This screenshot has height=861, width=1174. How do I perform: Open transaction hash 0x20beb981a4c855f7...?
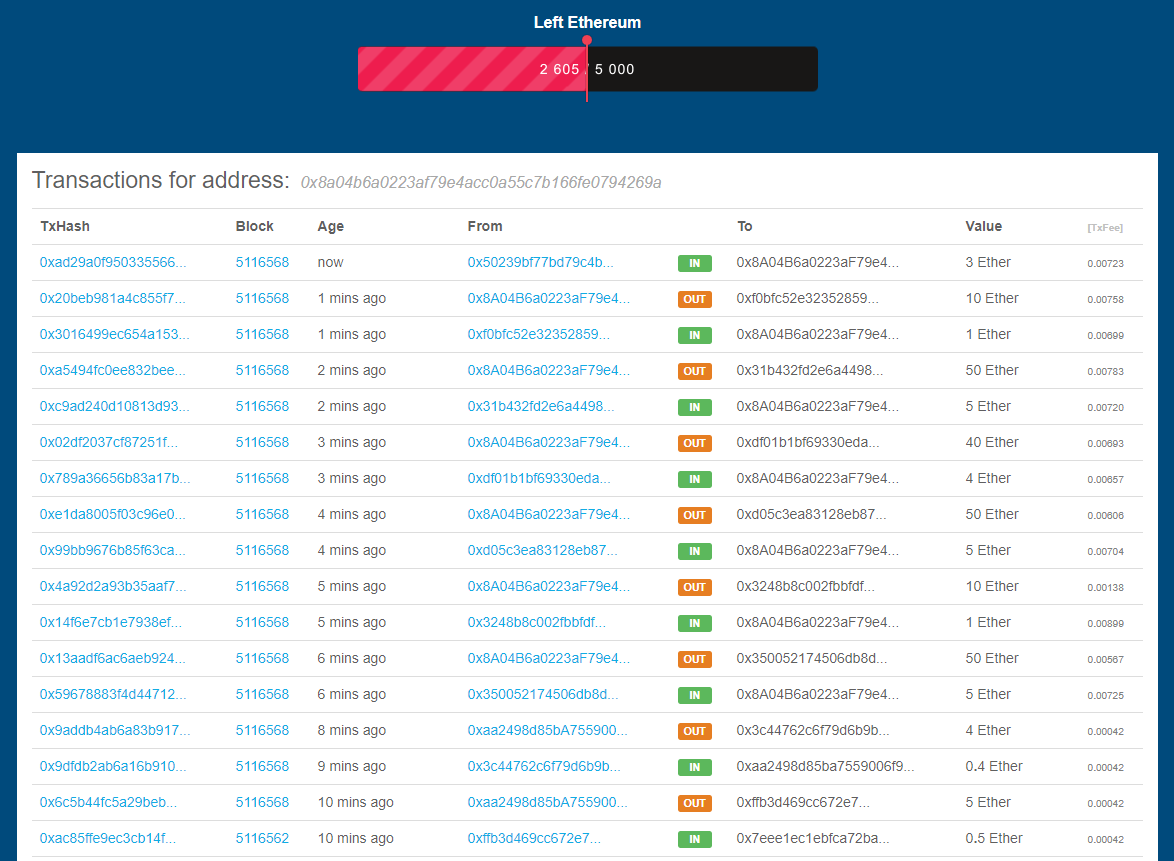click(112, 299)
